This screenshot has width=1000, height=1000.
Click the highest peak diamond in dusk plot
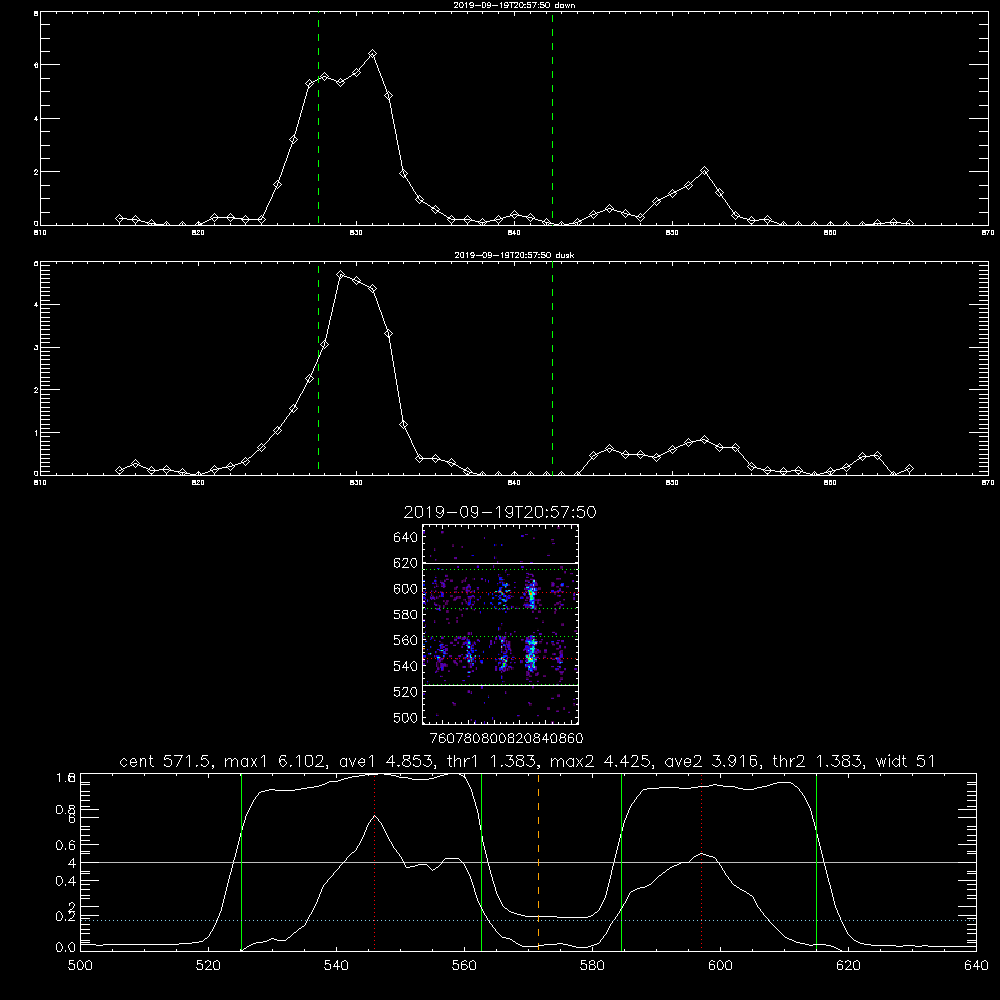tap(341, 275)
